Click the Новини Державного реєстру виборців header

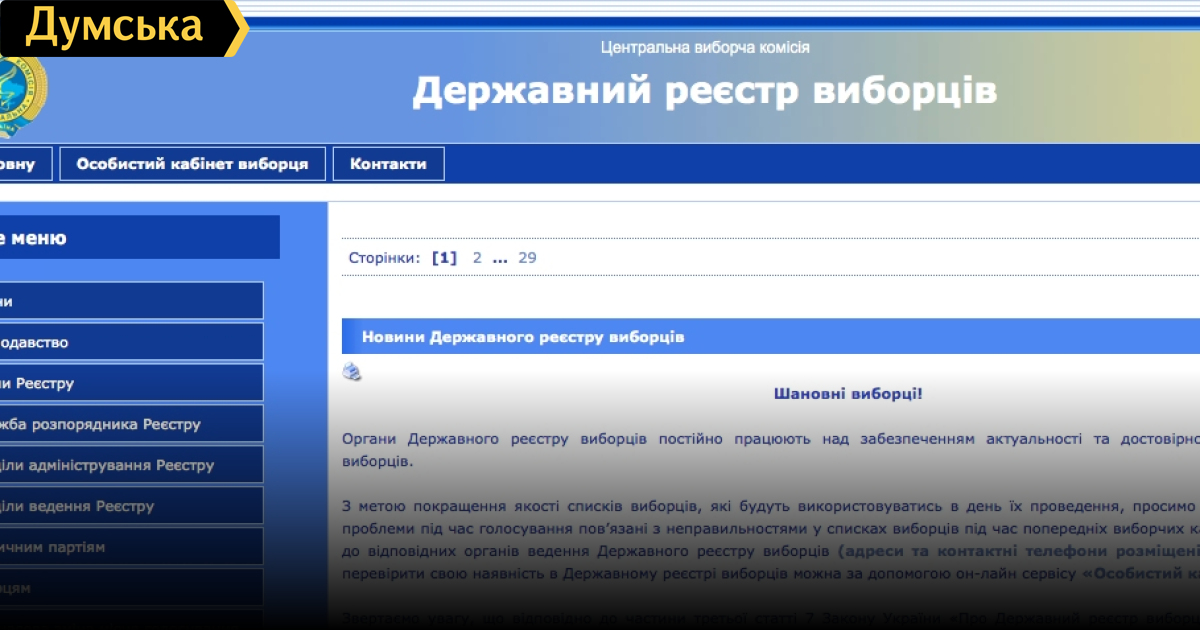[x=523, y=337]
